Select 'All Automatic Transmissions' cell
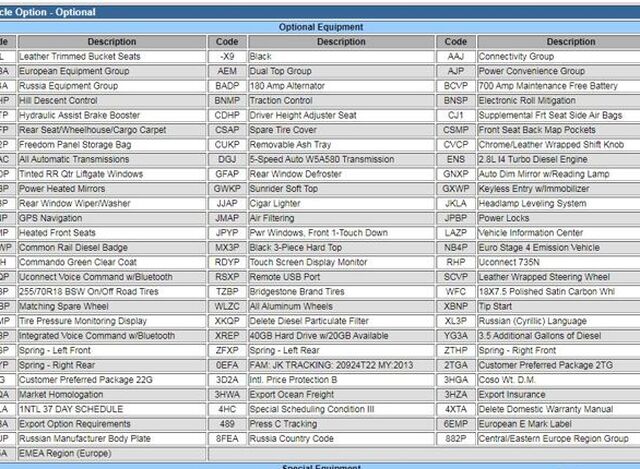This screenshot has width=640, height=469. (x=112, y=159)
